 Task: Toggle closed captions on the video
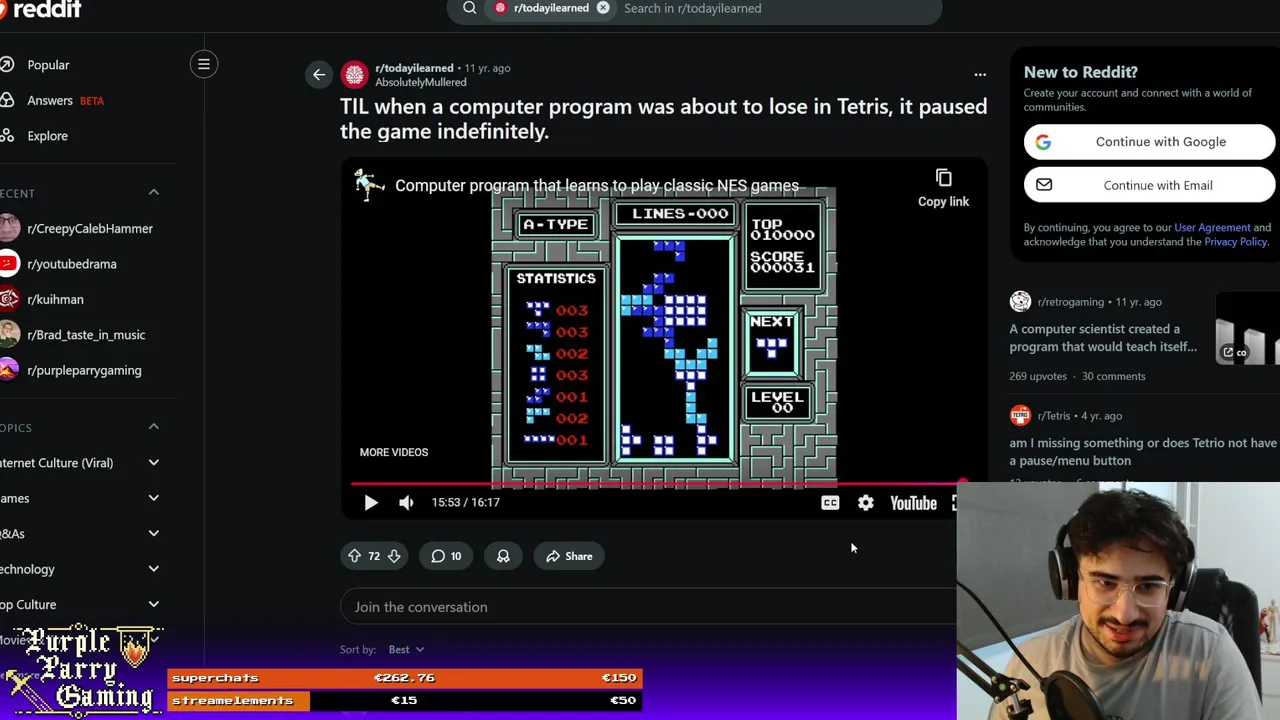(830, 503)
